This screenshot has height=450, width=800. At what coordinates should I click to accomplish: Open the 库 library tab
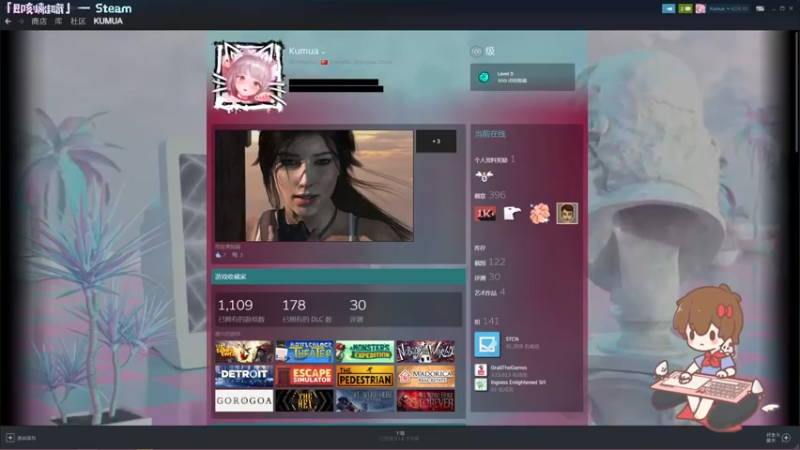(59, 21)
